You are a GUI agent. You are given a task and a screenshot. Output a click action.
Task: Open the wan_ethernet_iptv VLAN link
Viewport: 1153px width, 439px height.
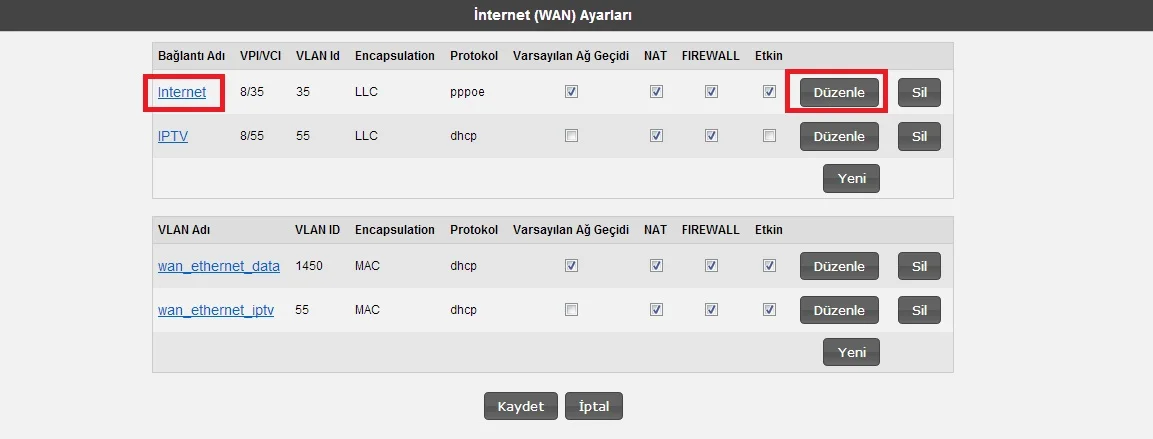pyautogui.click(x=216, y=310)
